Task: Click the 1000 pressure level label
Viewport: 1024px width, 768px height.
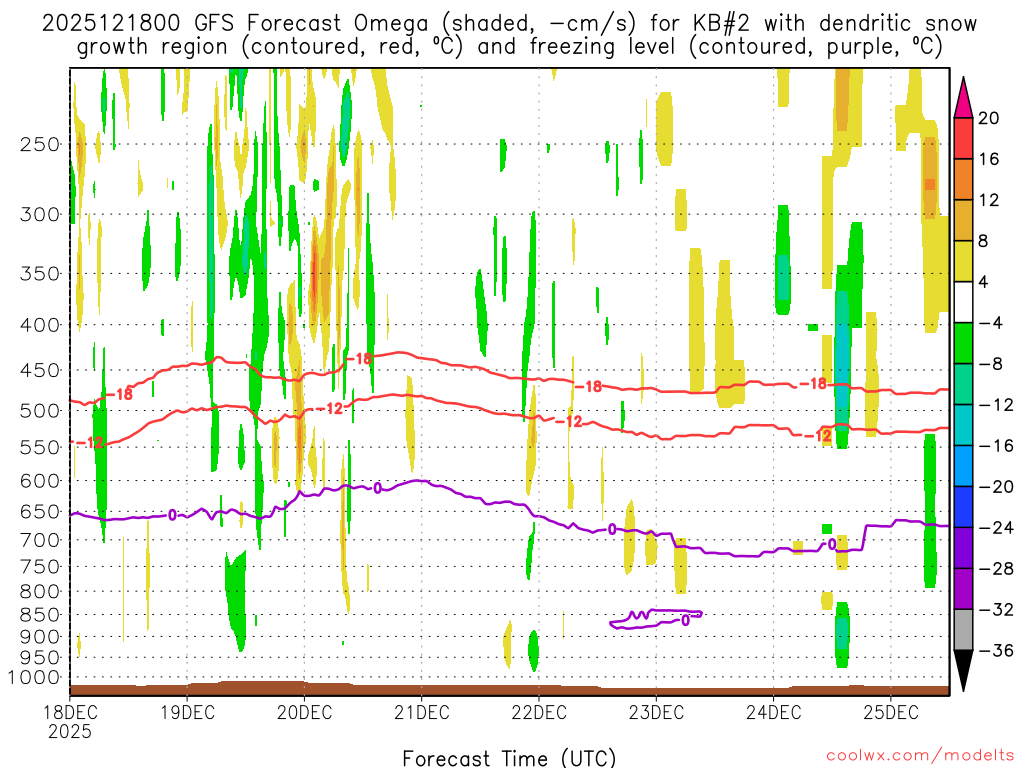Action: (34, 678)
